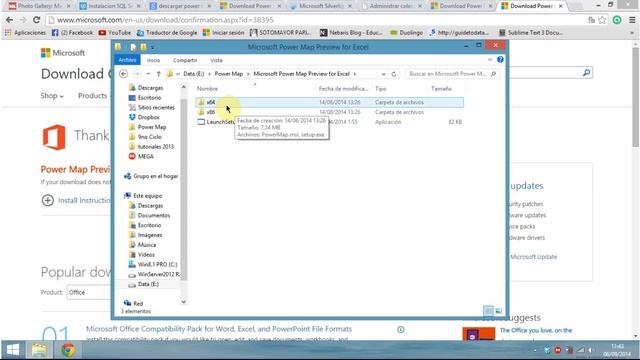Screen dimensions: 640x360
Task: Go back in Explorer navigation
Action: [x=123, y=74]
